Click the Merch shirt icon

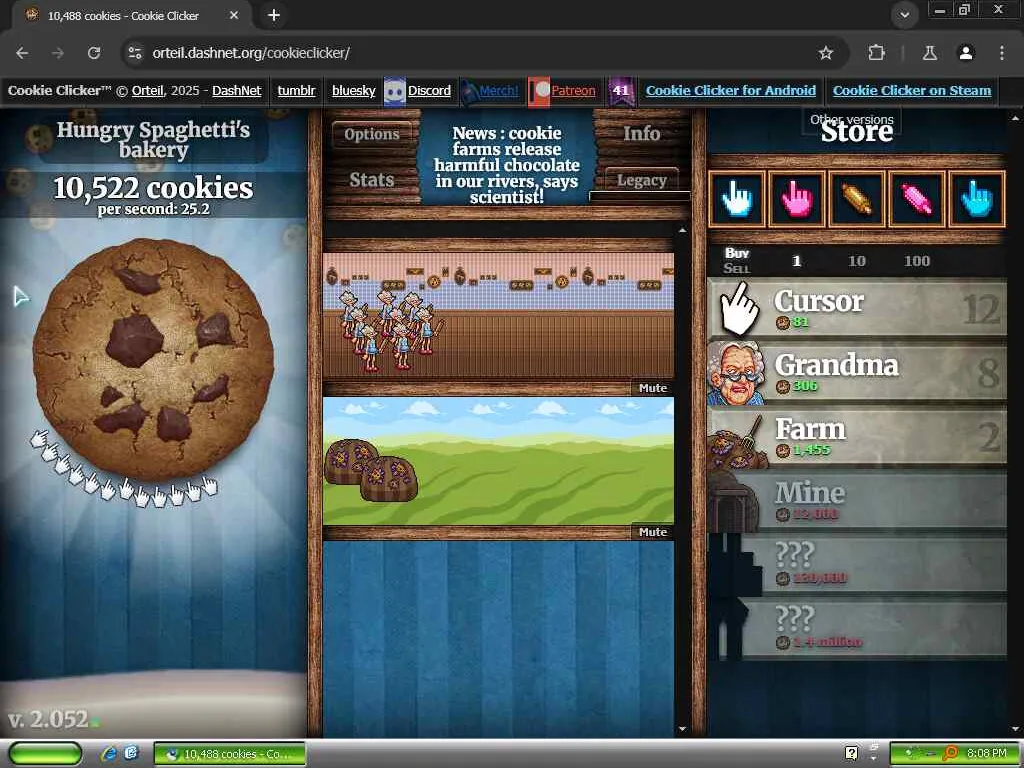[469, 91]
